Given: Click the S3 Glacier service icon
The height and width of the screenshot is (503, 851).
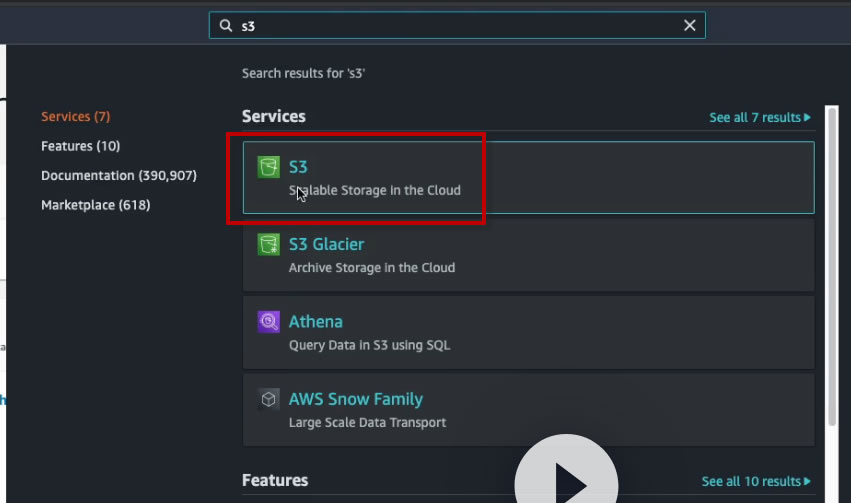Looking at the screenshot, I should click(268, 244).
